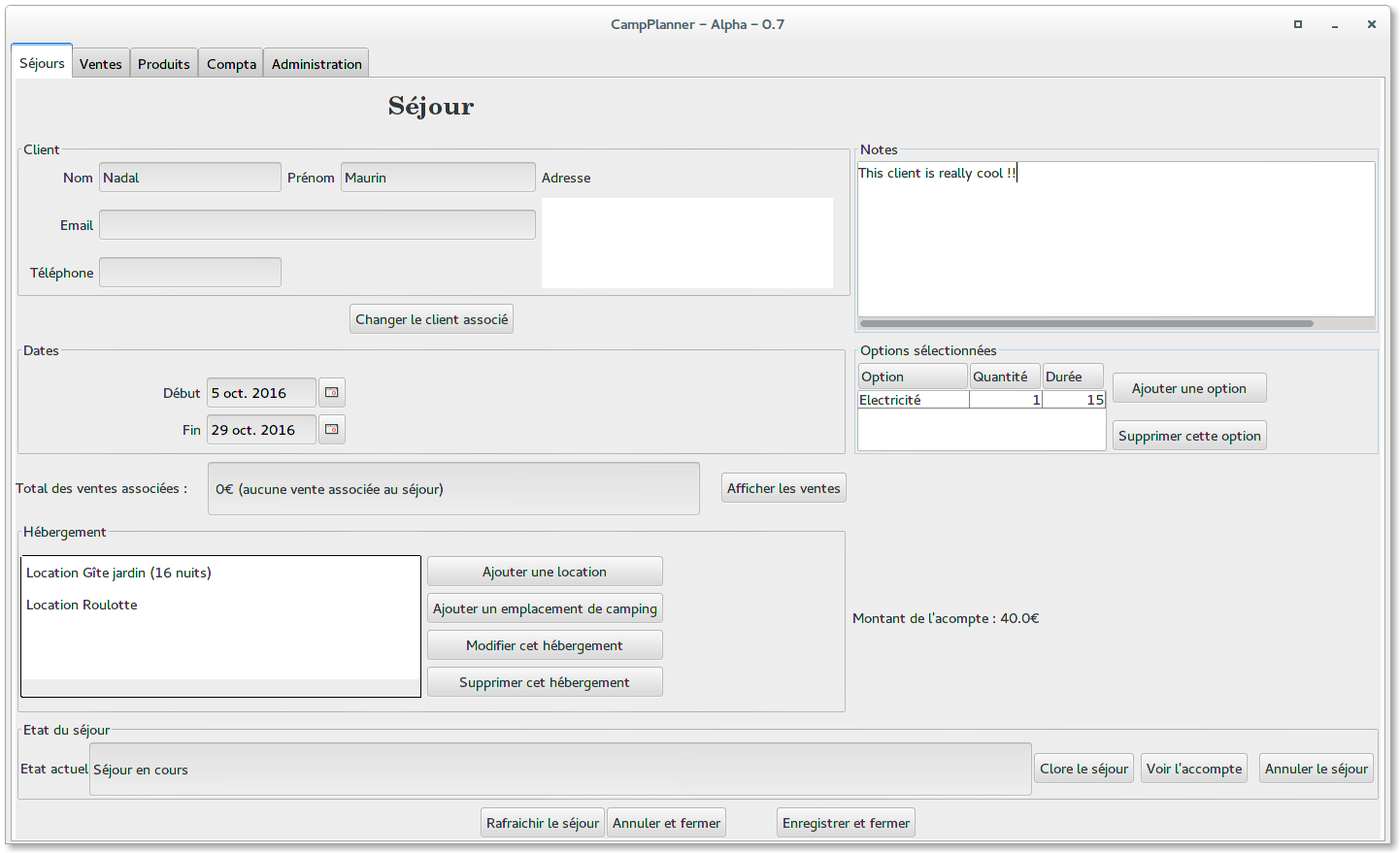
Task: Open the Administration tab
Action: [317, 64]
